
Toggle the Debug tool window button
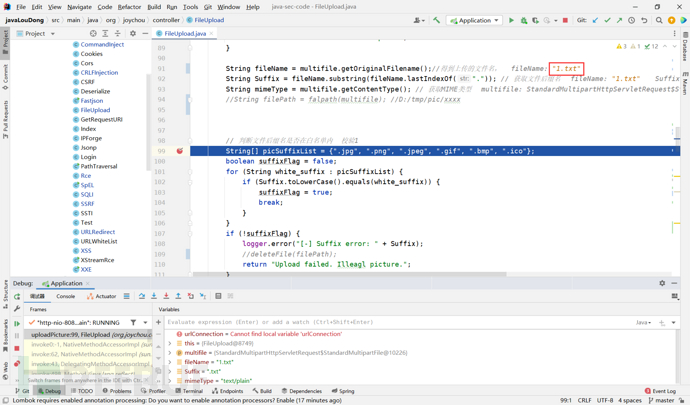(48, 391)
